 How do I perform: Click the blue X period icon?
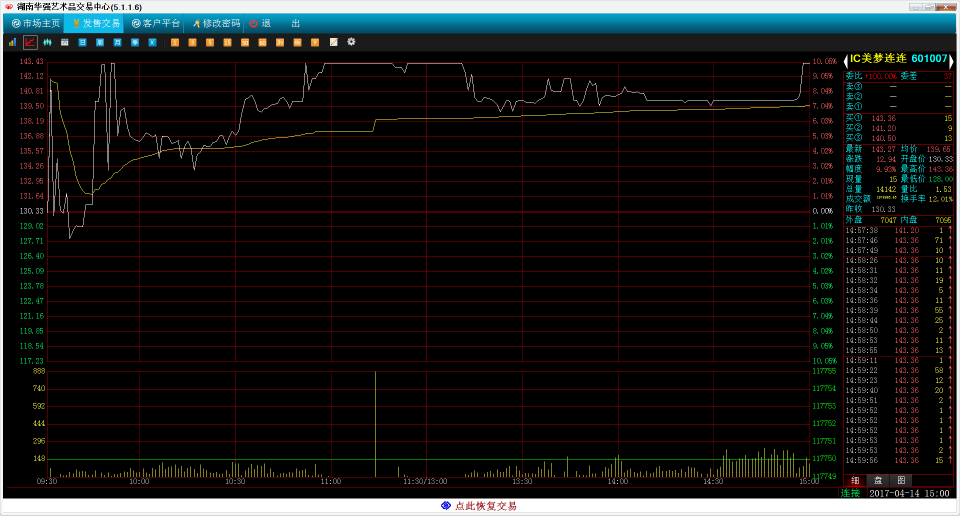click(152, 42)
